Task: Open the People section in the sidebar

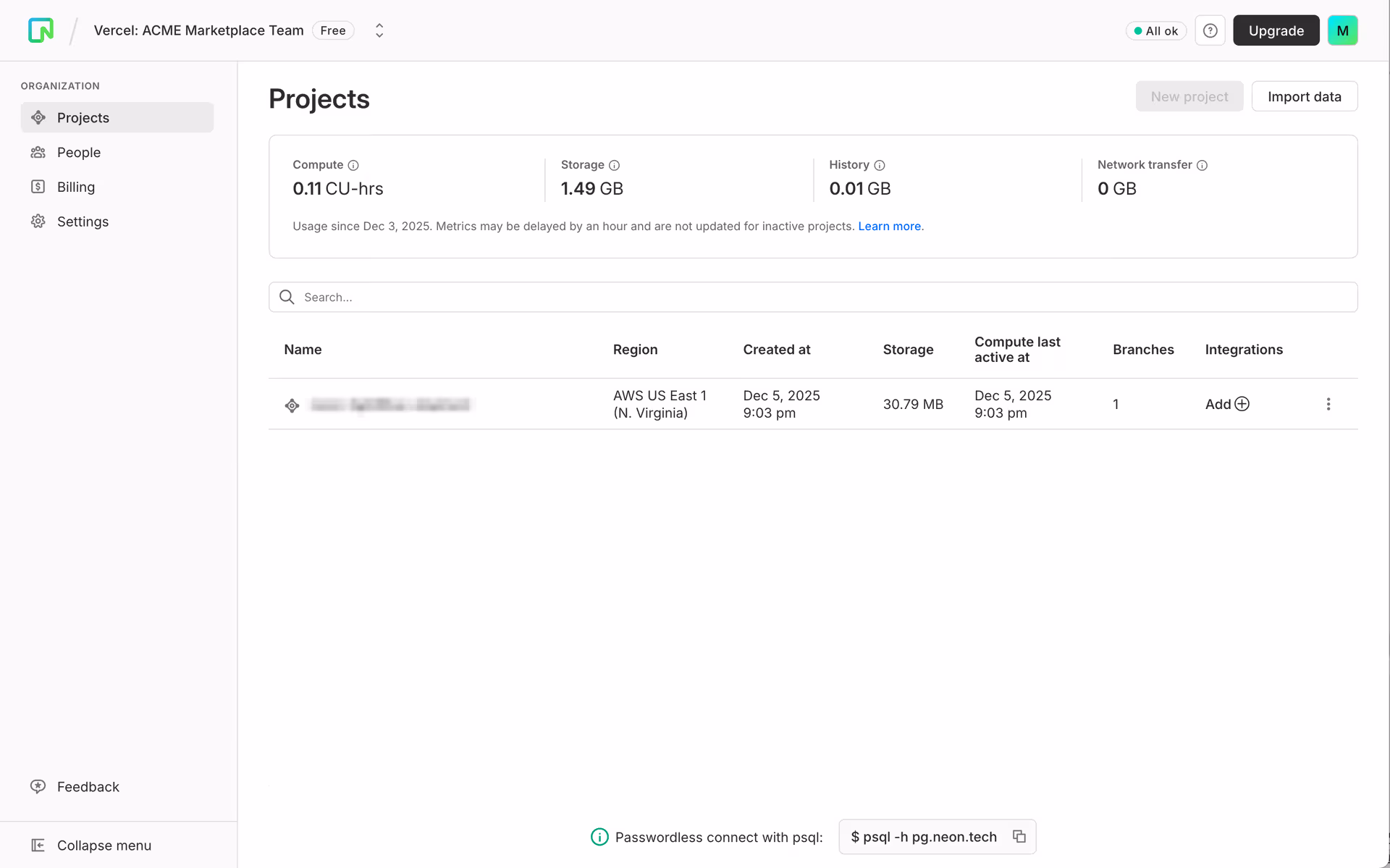Action: tap(79, 152)
